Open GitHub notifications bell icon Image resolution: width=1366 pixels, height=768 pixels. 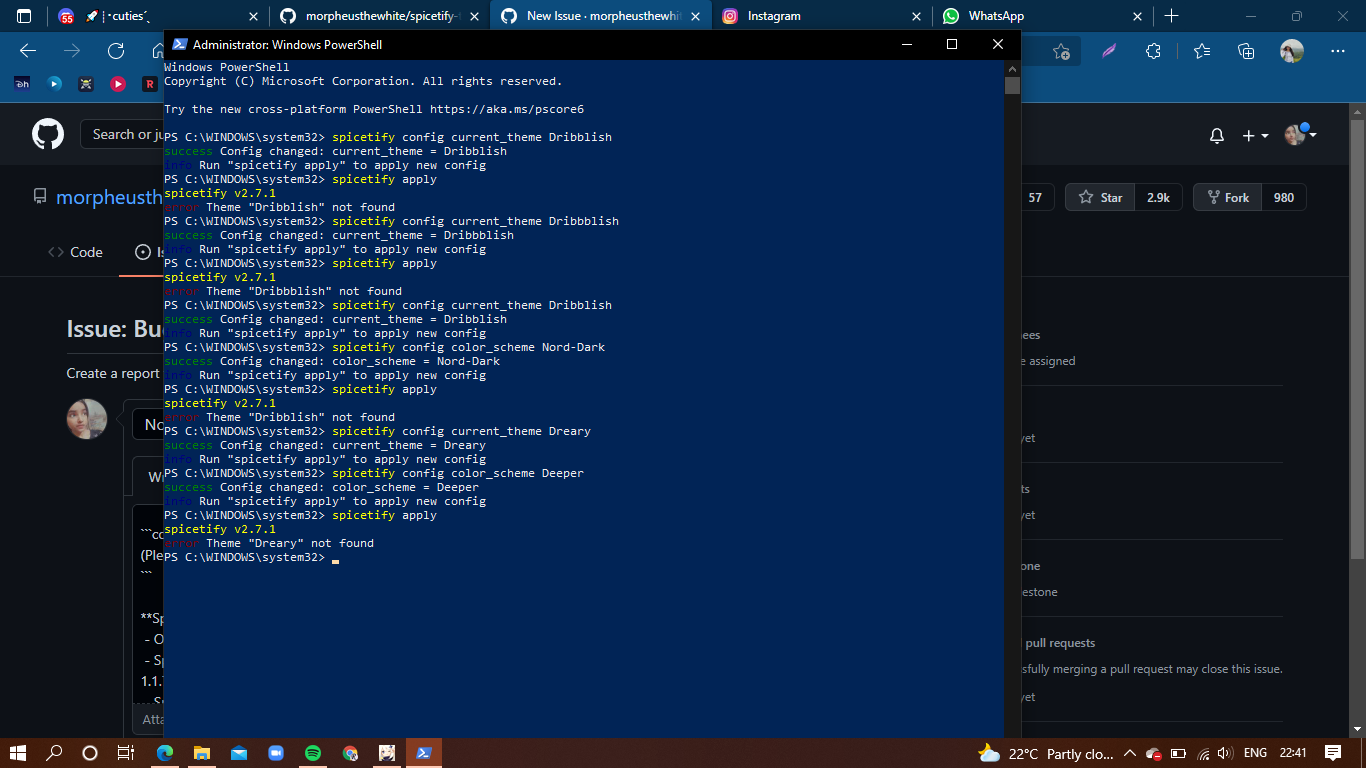click(x=1216, y=134)
